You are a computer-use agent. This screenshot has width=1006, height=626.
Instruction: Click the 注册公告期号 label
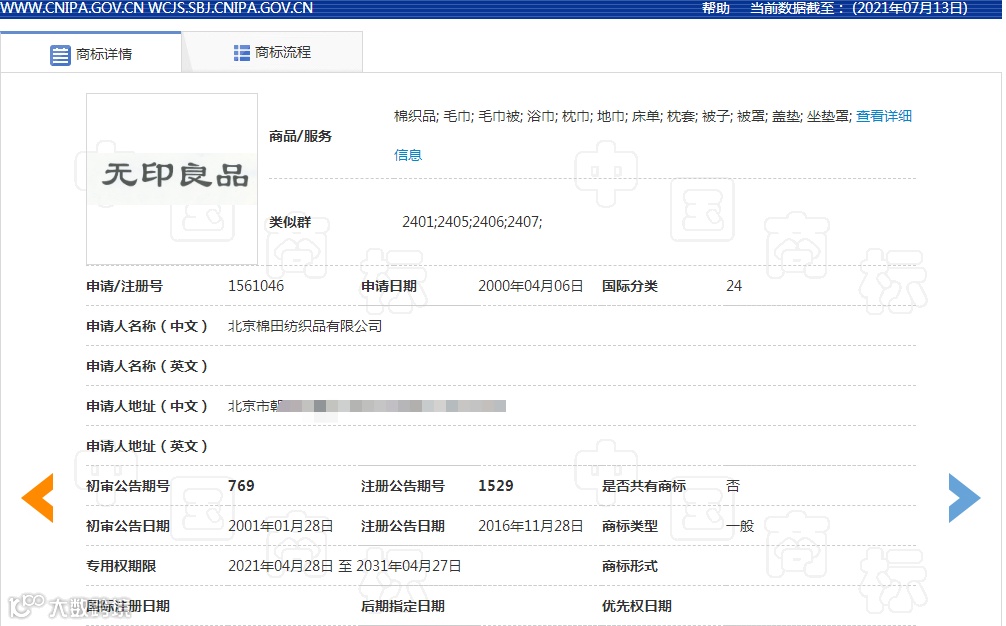403,486
